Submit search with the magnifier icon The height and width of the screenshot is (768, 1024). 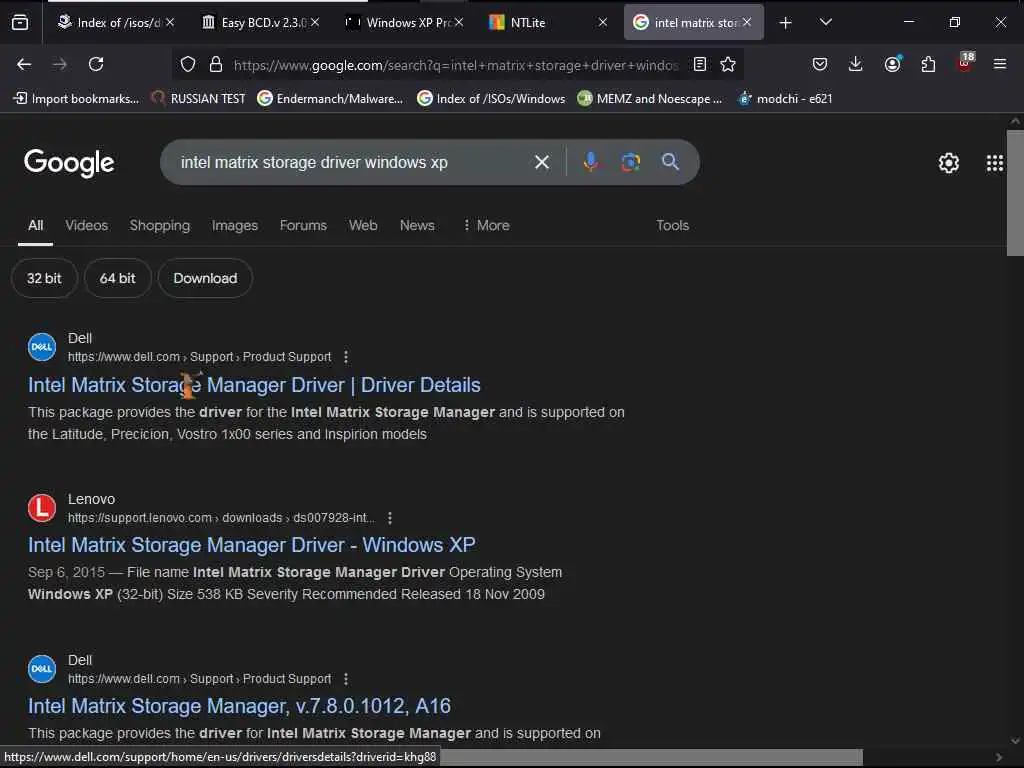670,162
